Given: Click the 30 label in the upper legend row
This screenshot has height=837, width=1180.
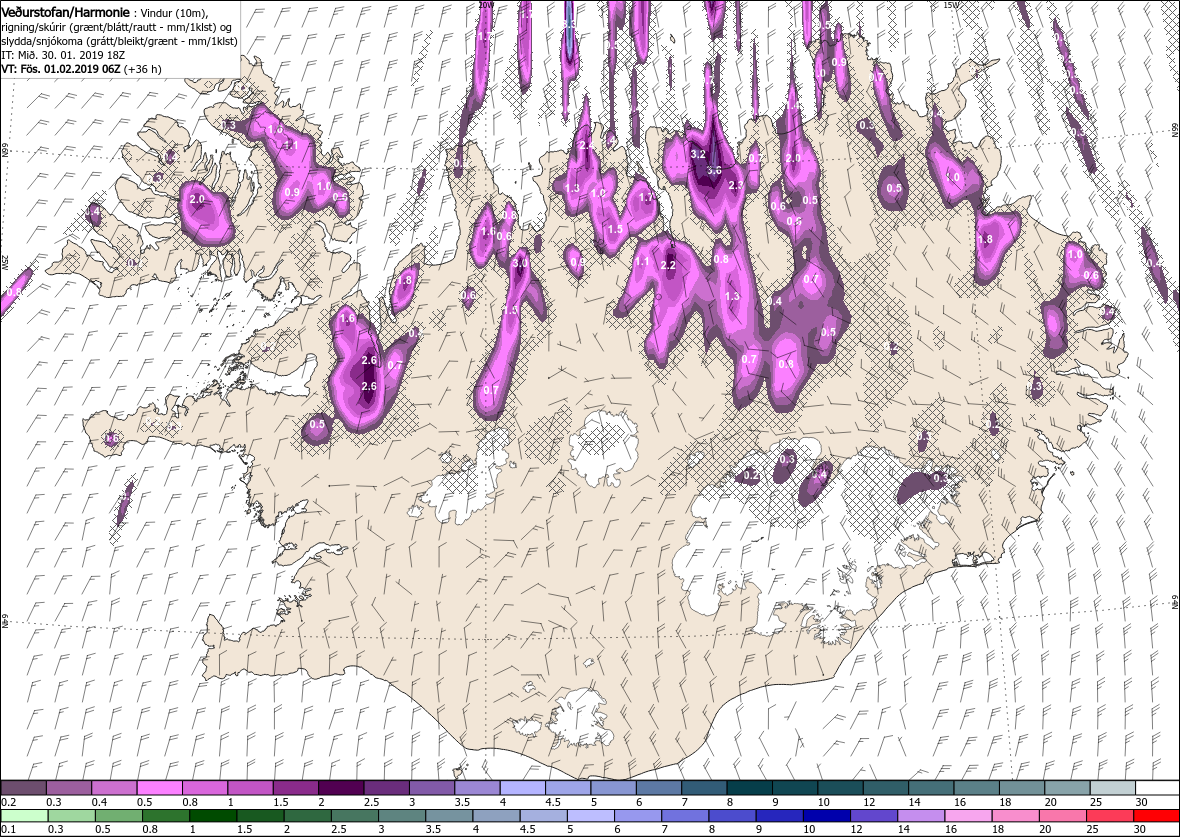Looking at the screenshot, I should 1142,802.
